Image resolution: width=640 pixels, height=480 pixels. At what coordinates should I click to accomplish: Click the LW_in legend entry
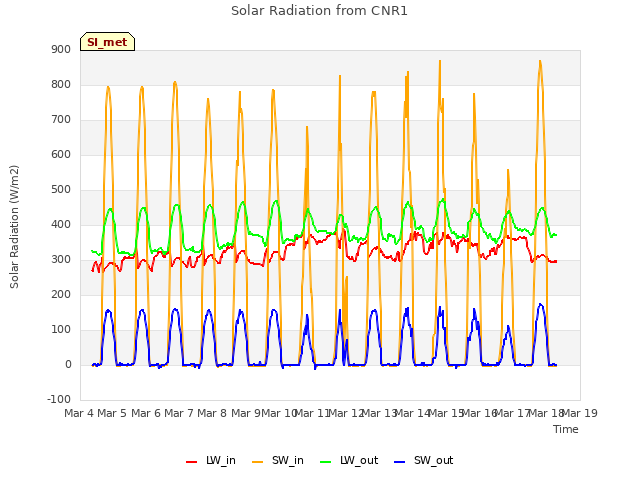pyautogui.click(x=211, y=460)
